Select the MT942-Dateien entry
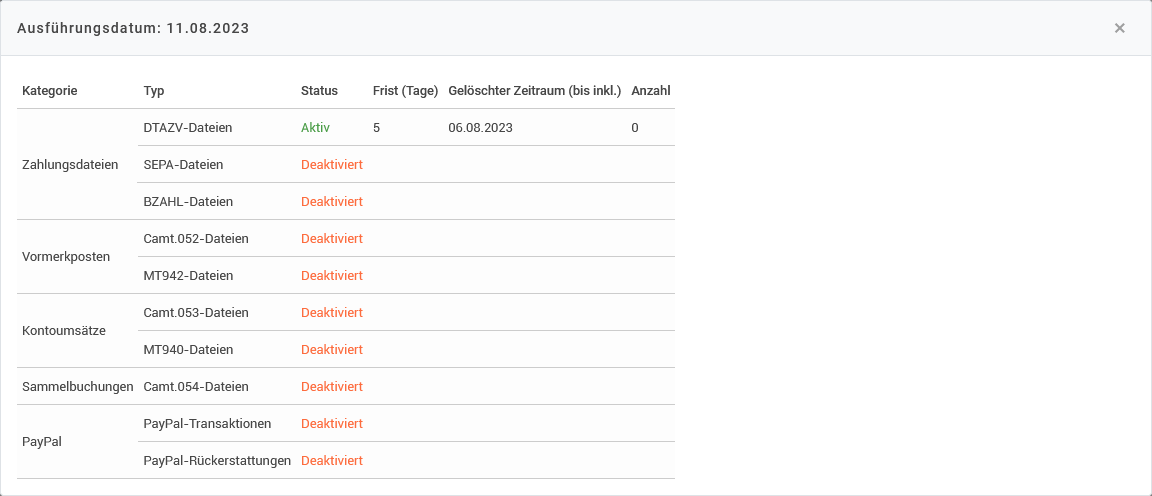This screenshot has height=496, width=1152. click(188, 276)
